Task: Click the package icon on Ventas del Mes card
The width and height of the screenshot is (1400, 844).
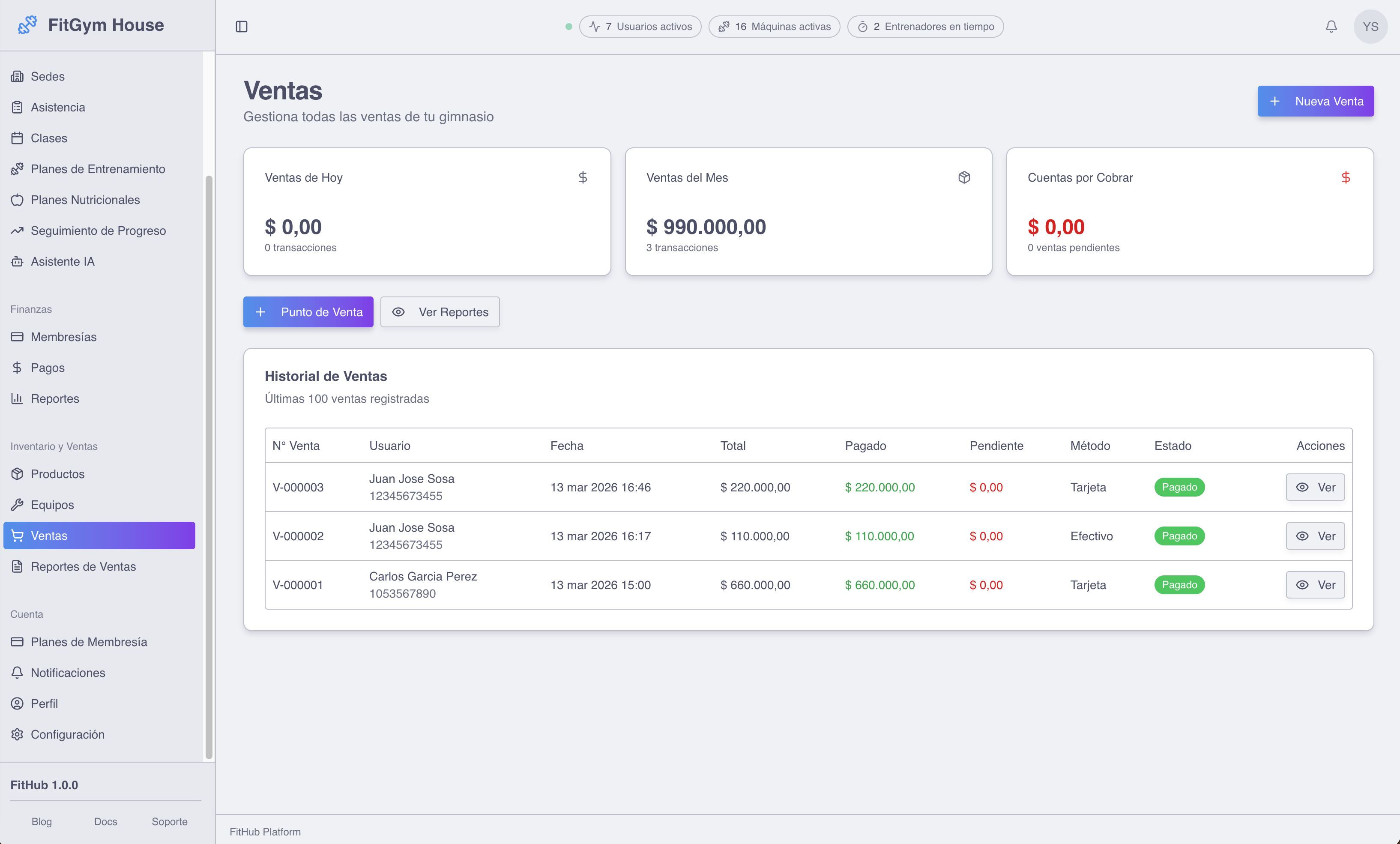Action: click(x=964, y=177)
